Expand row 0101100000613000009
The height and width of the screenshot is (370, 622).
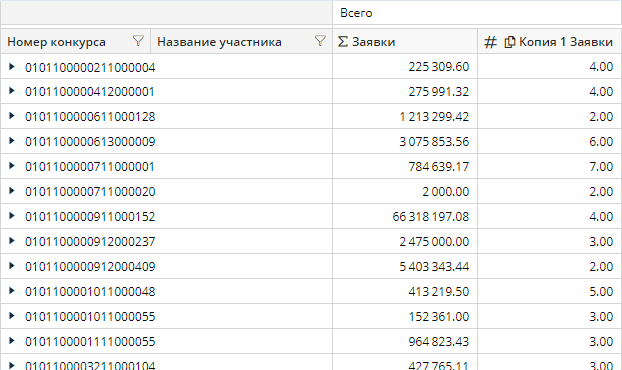point(12,141)
